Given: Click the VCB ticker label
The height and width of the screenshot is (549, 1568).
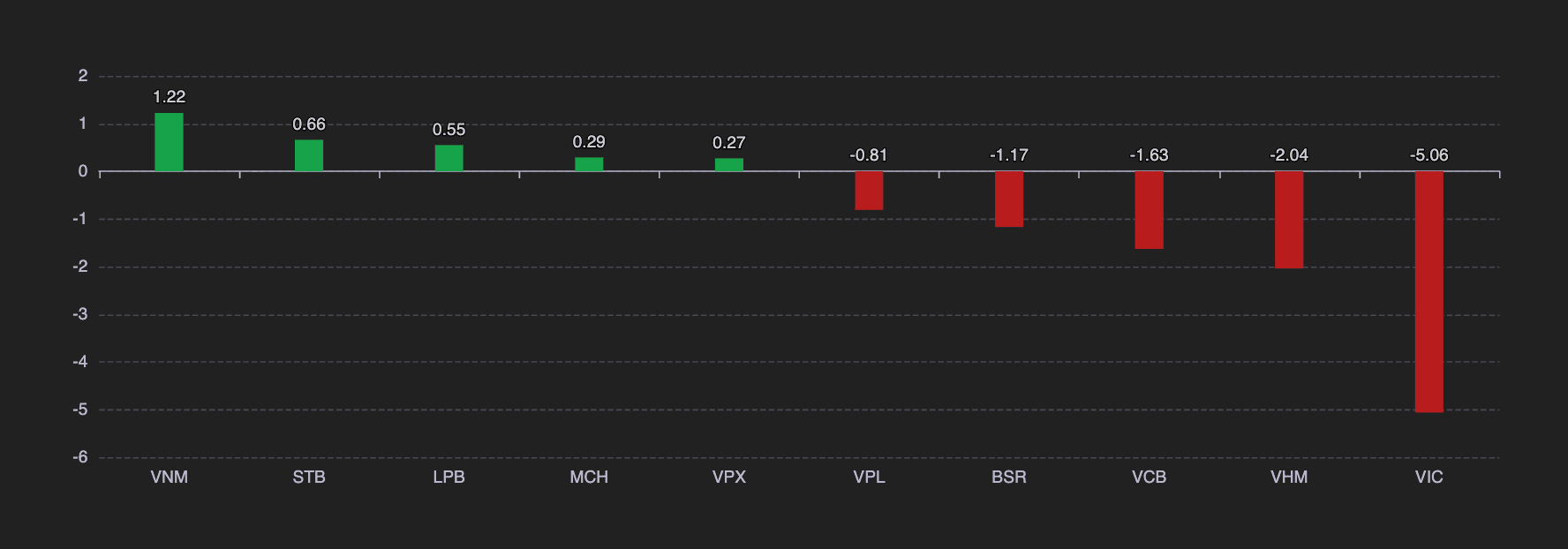Looking at the screenshot, I should tap(1149, 477).
